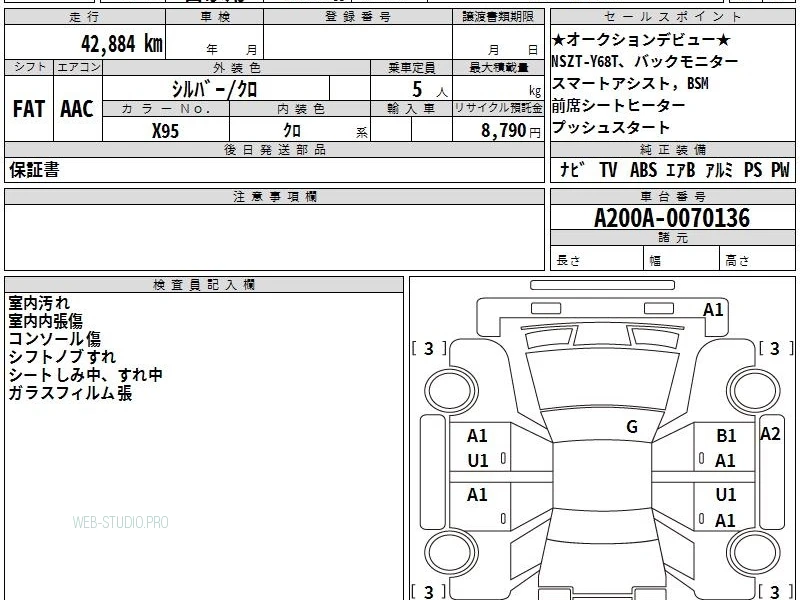Select the 最大積載量 header
Screen dimensions: 800x600
pyautogui.click(x=498, y=67)
